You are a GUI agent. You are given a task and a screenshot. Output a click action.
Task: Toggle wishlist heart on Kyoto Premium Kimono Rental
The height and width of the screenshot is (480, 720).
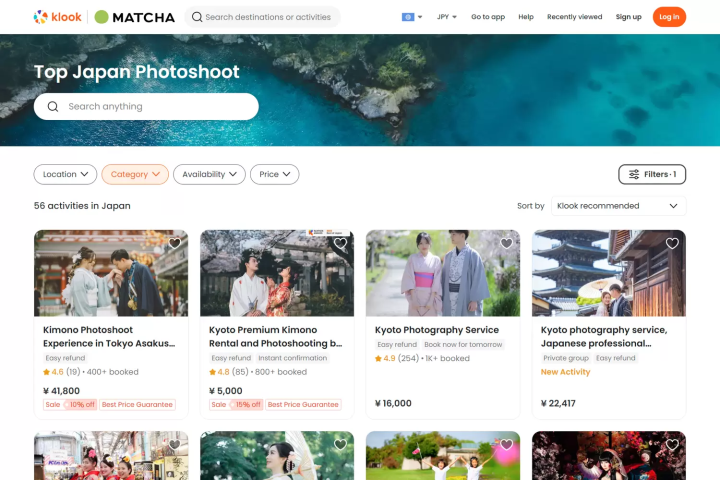(340, 243)
